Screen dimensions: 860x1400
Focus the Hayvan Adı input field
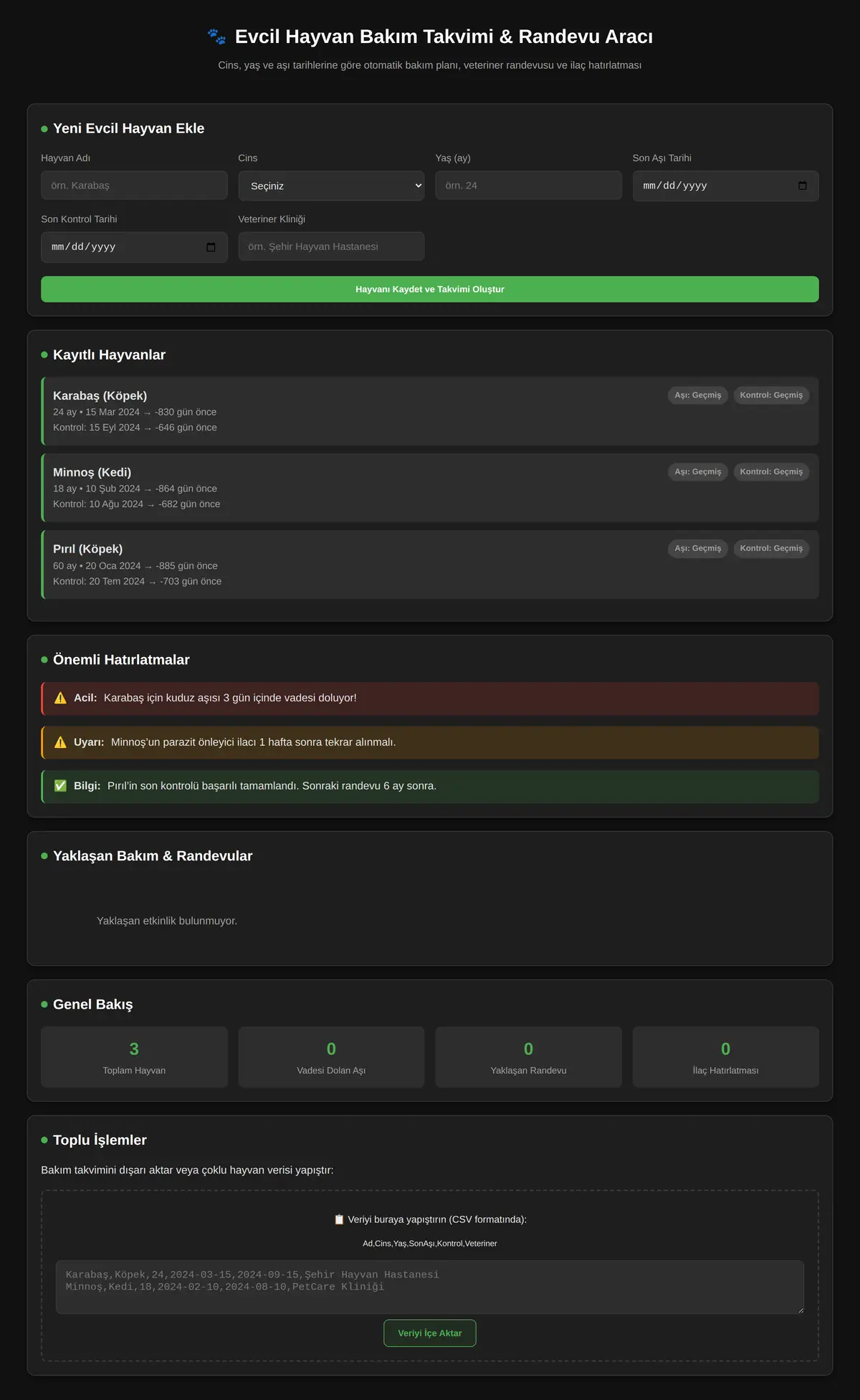[134, 186]
